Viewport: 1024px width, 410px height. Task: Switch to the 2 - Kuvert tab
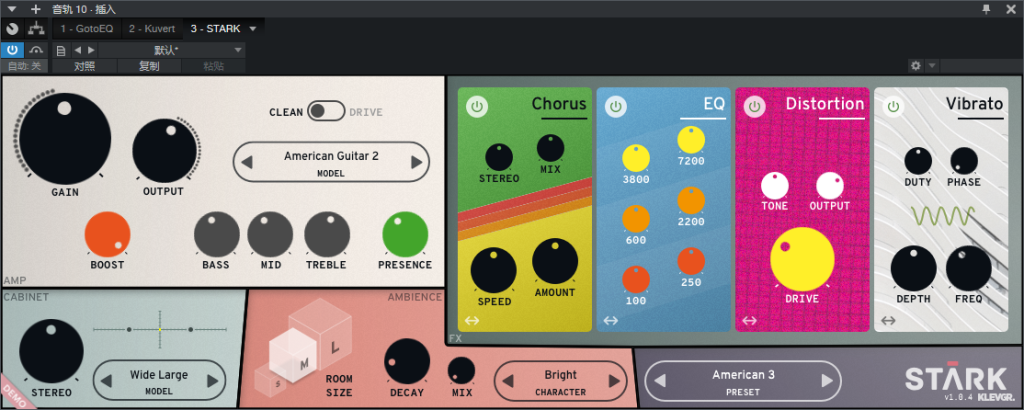(152, 29)
